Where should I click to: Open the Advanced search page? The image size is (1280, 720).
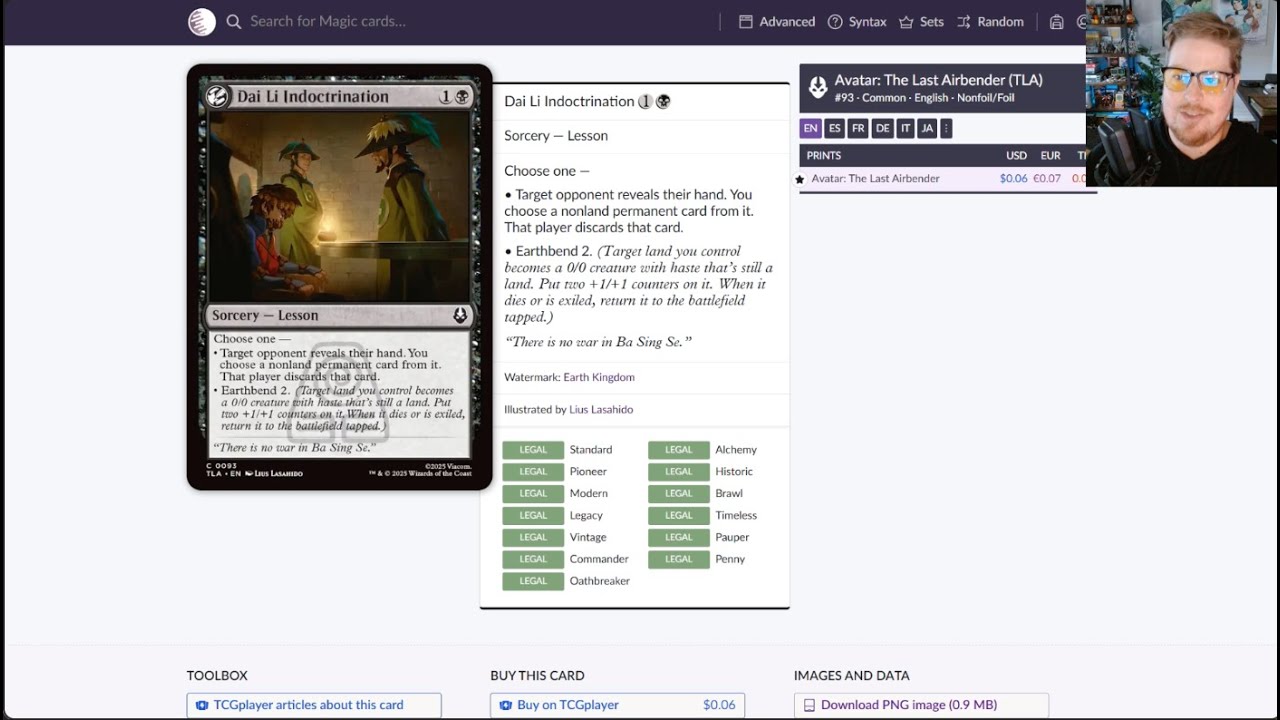pyautogui.click(x=777, y=22)
